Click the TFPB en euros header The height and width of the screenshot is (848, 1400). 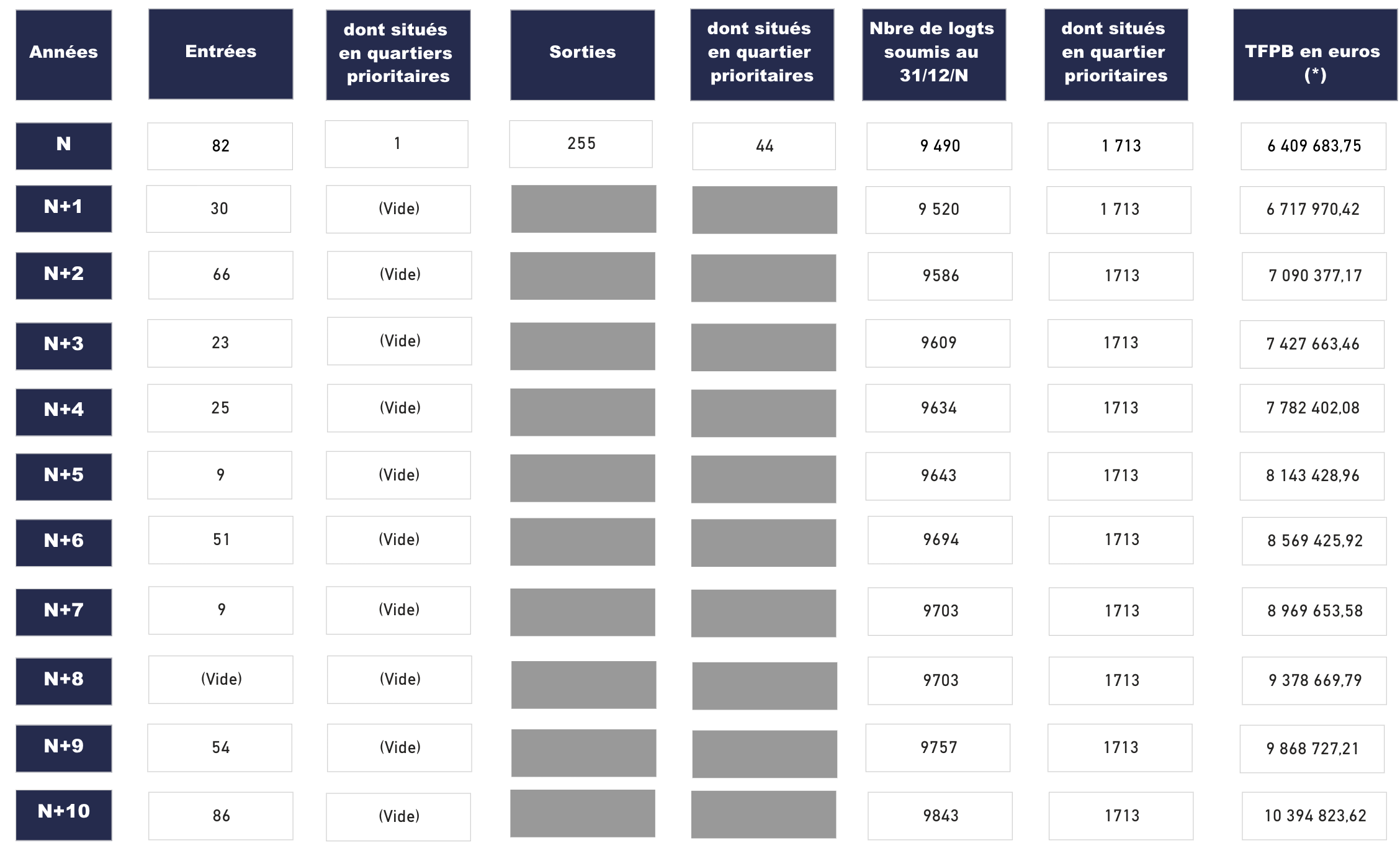(x=1314, y=55)
